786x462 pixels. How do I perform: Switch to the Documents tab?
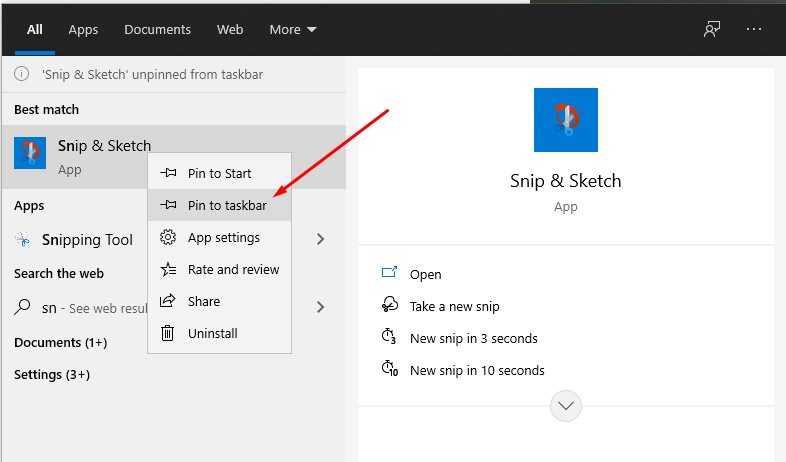point(157,30)
